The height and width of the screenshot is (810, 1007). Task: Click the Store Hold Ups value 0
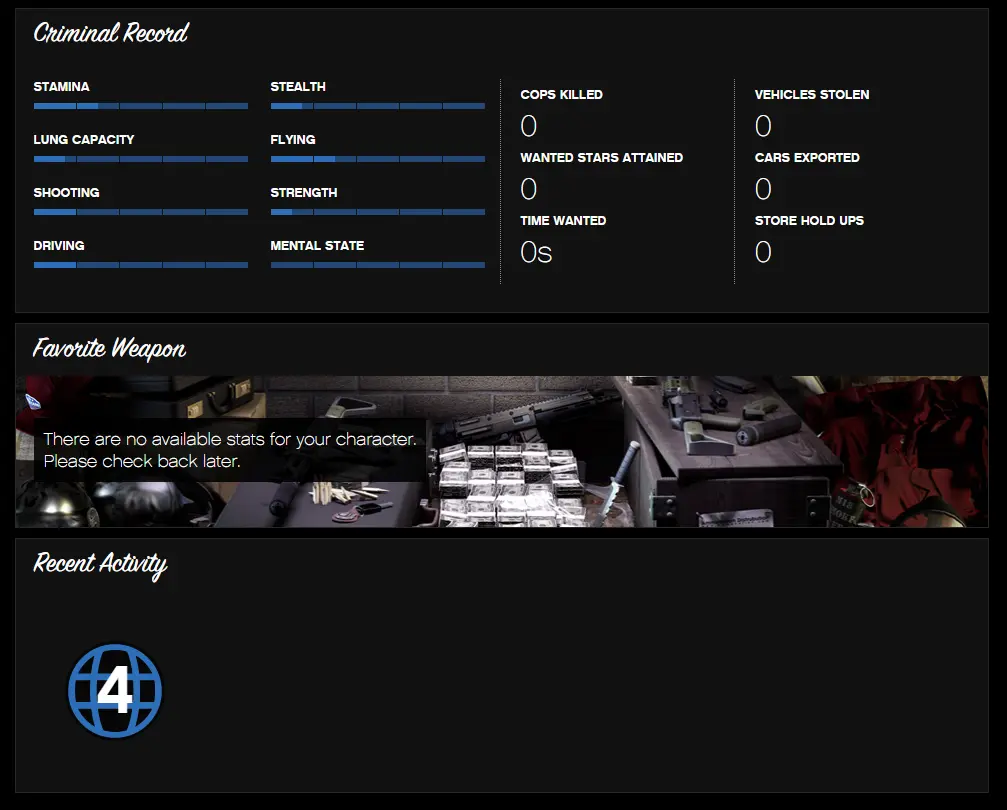(x=763, y=252)
